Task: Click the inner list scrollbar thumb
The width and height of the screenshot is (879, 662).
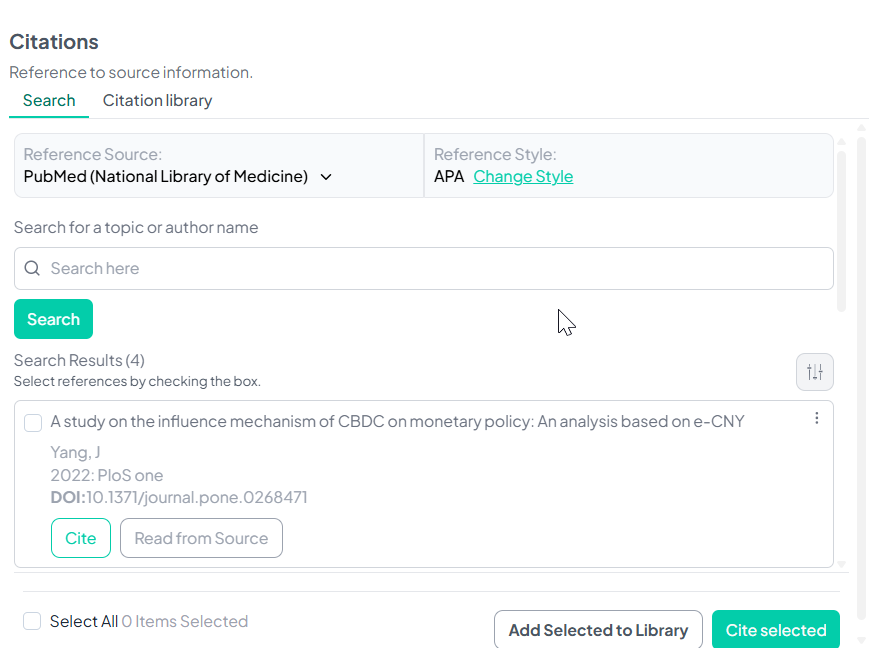Action: point(841,230)
